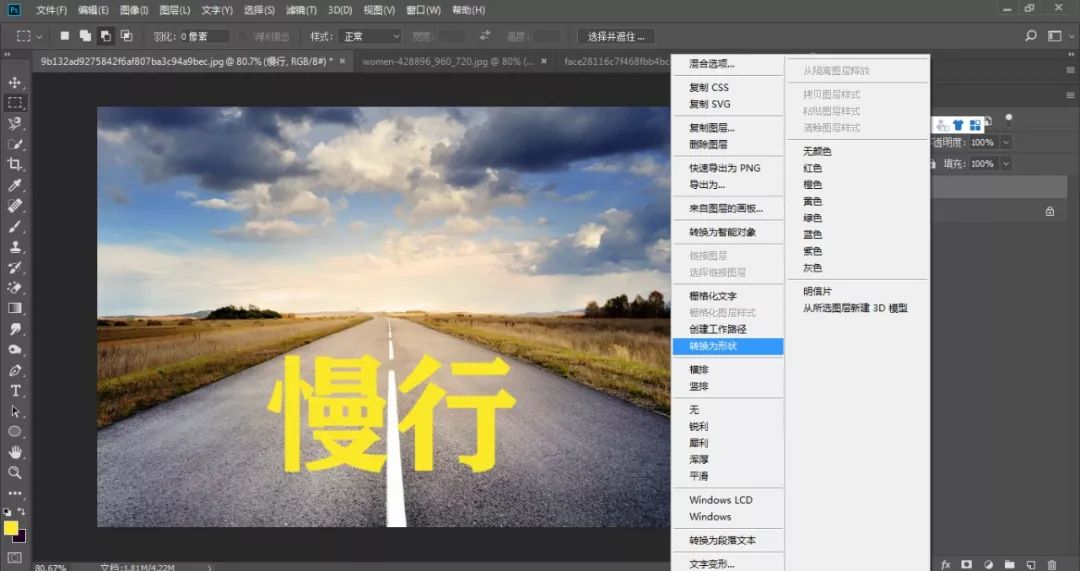Open the 窗口(W) menu

(423, 10)
